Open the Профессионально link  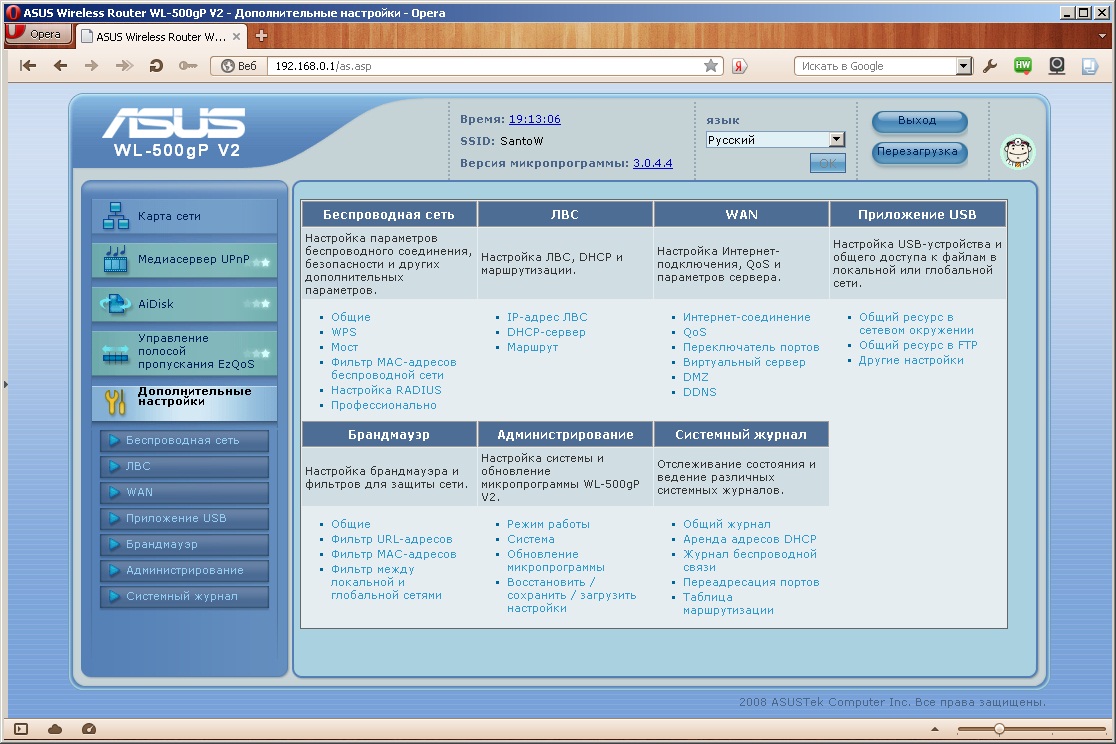click(384, 405)
